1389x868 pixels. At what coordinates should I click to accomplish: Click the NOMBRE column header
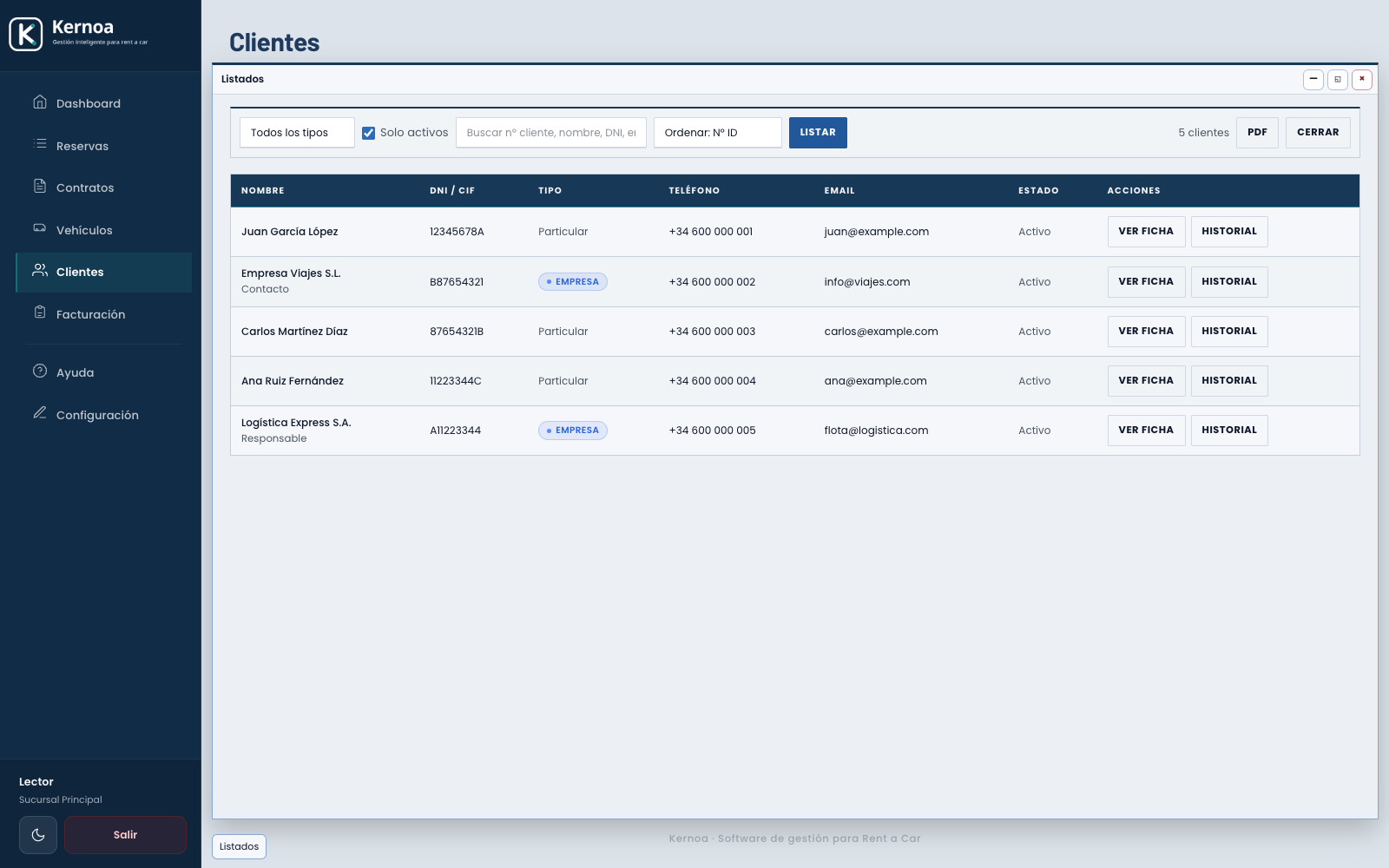click(263, 191)
